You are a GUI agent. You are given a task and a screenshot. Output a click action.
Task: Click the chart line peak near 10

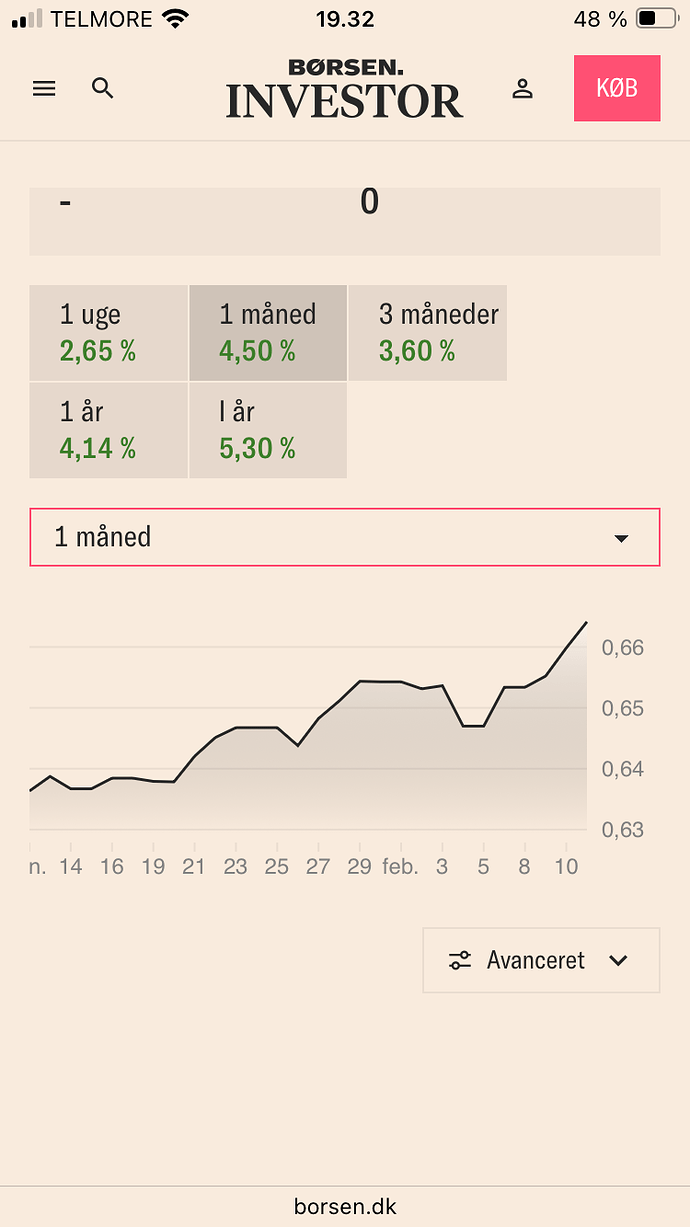tap(585, 623)
